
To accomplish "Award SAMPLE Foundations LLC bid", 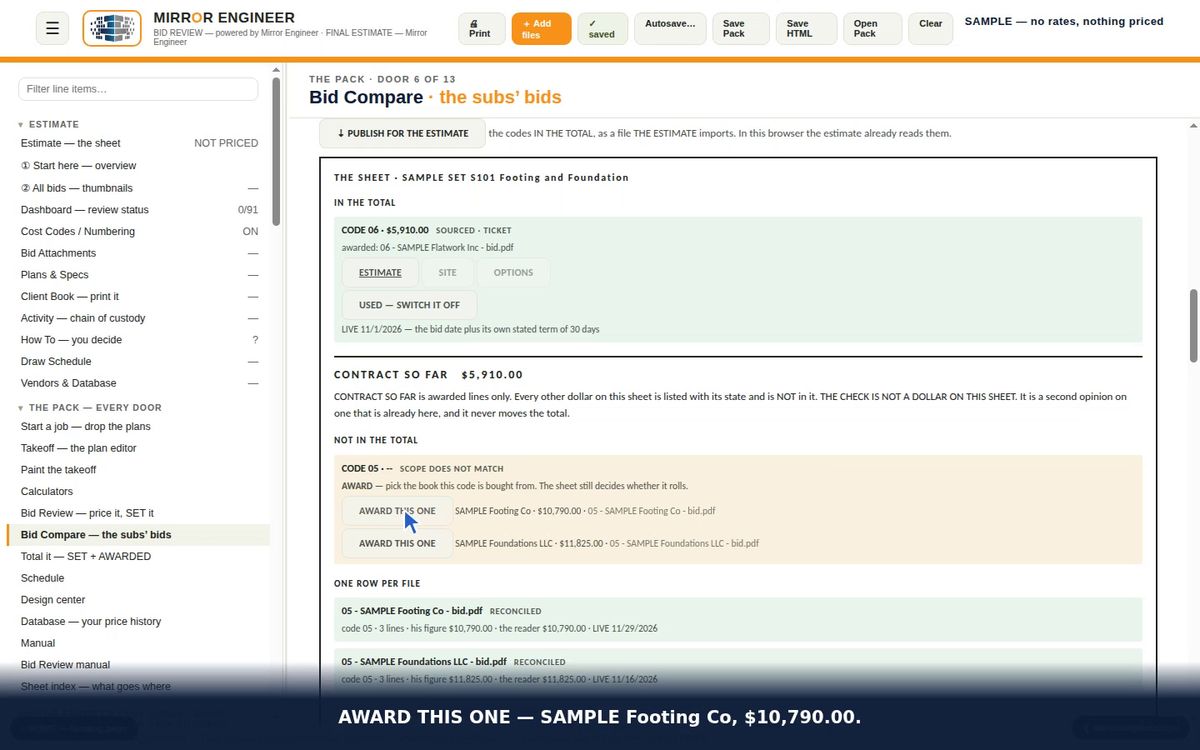I will [397, 543].
